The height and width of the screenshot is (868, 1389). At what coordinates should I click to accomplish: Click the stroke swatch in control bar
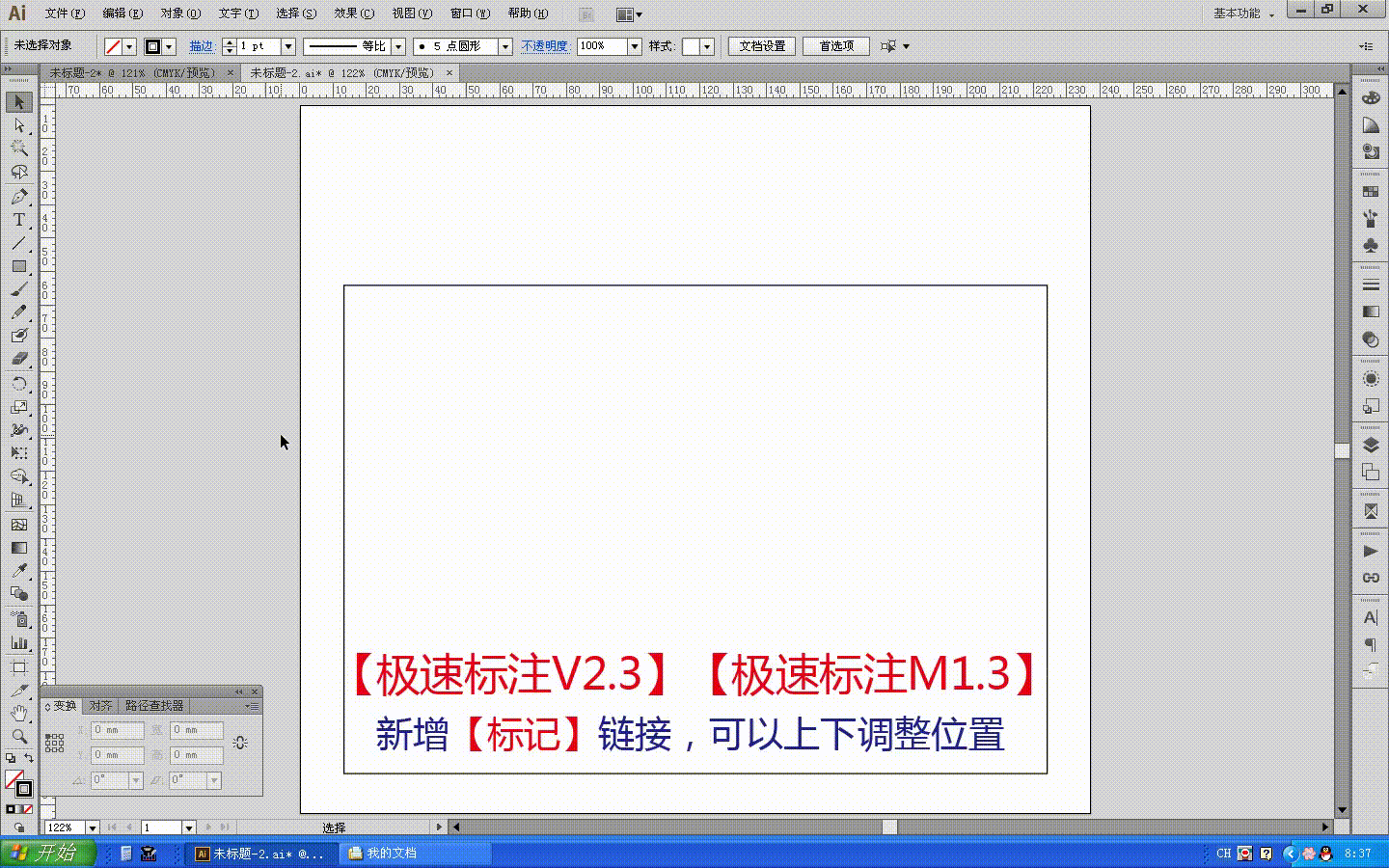click(x=152, y=46)
